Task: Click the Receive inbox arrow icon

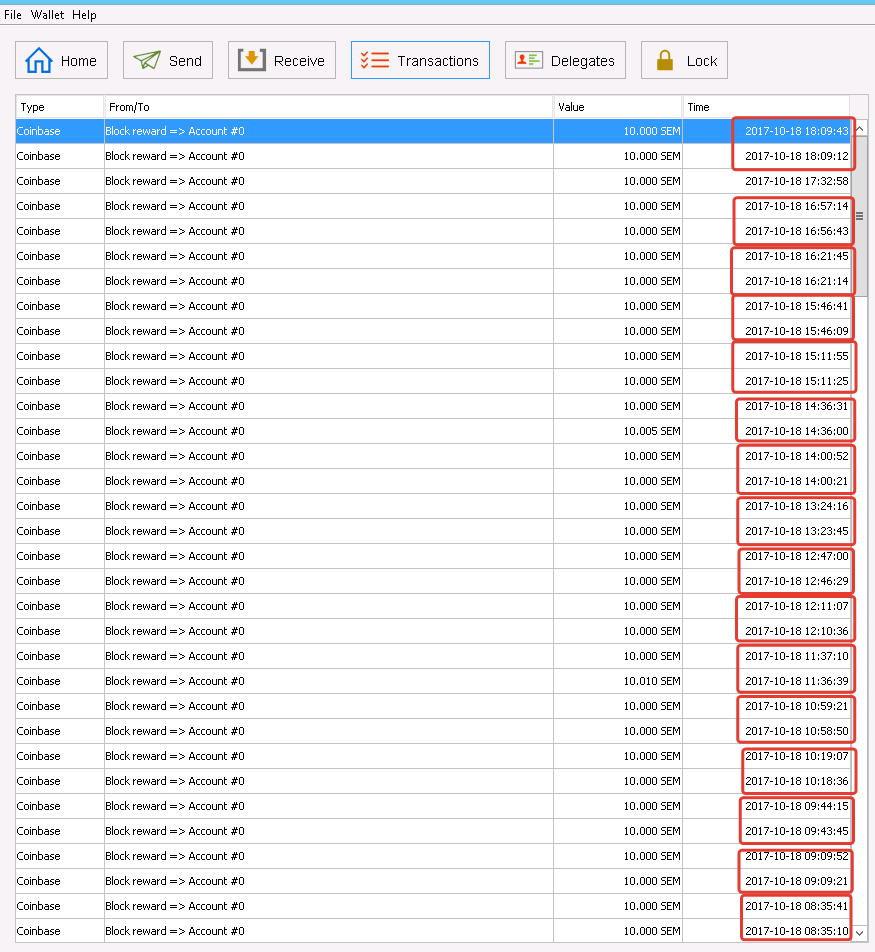Action: pyautogui.click(x=251, y=60)
